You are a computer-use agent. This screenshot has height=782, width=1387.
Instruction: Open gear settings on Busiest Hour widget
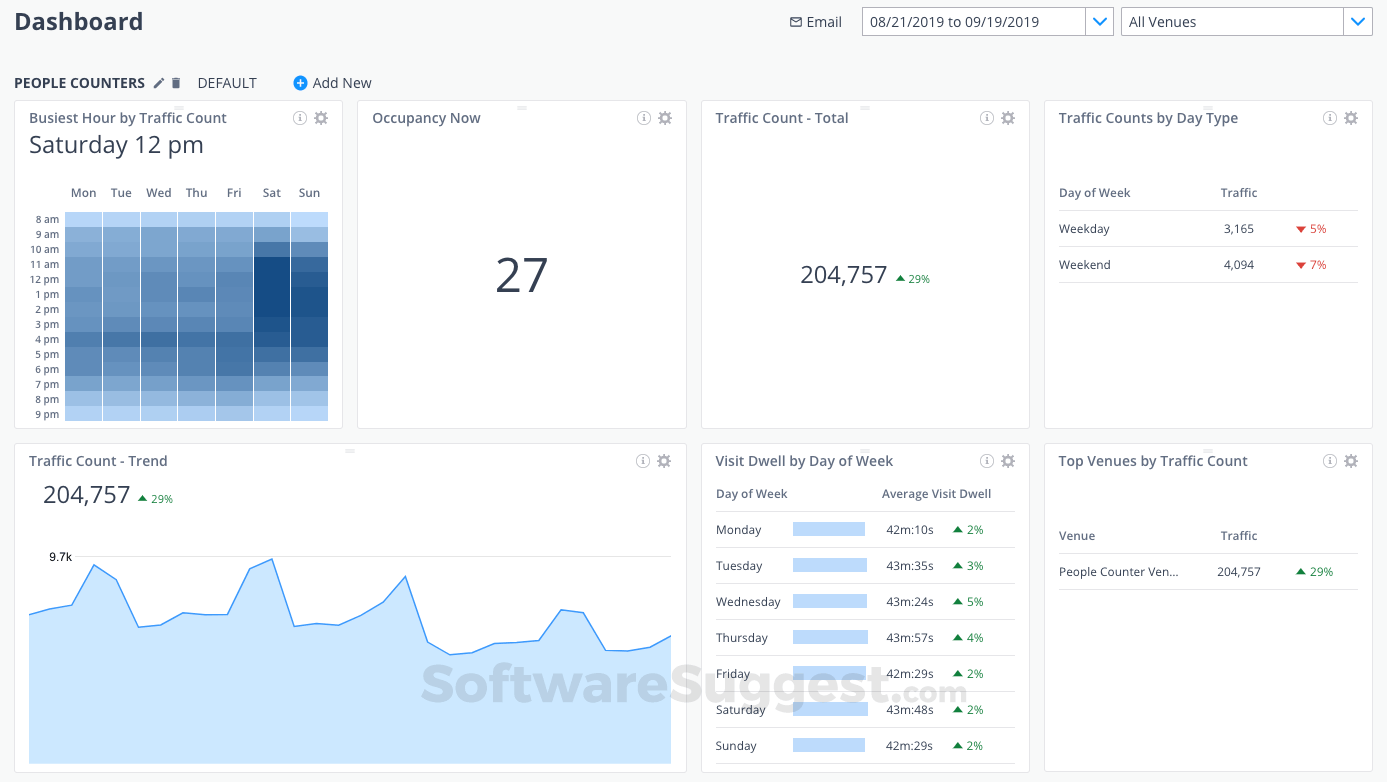(x=321, y=117)
